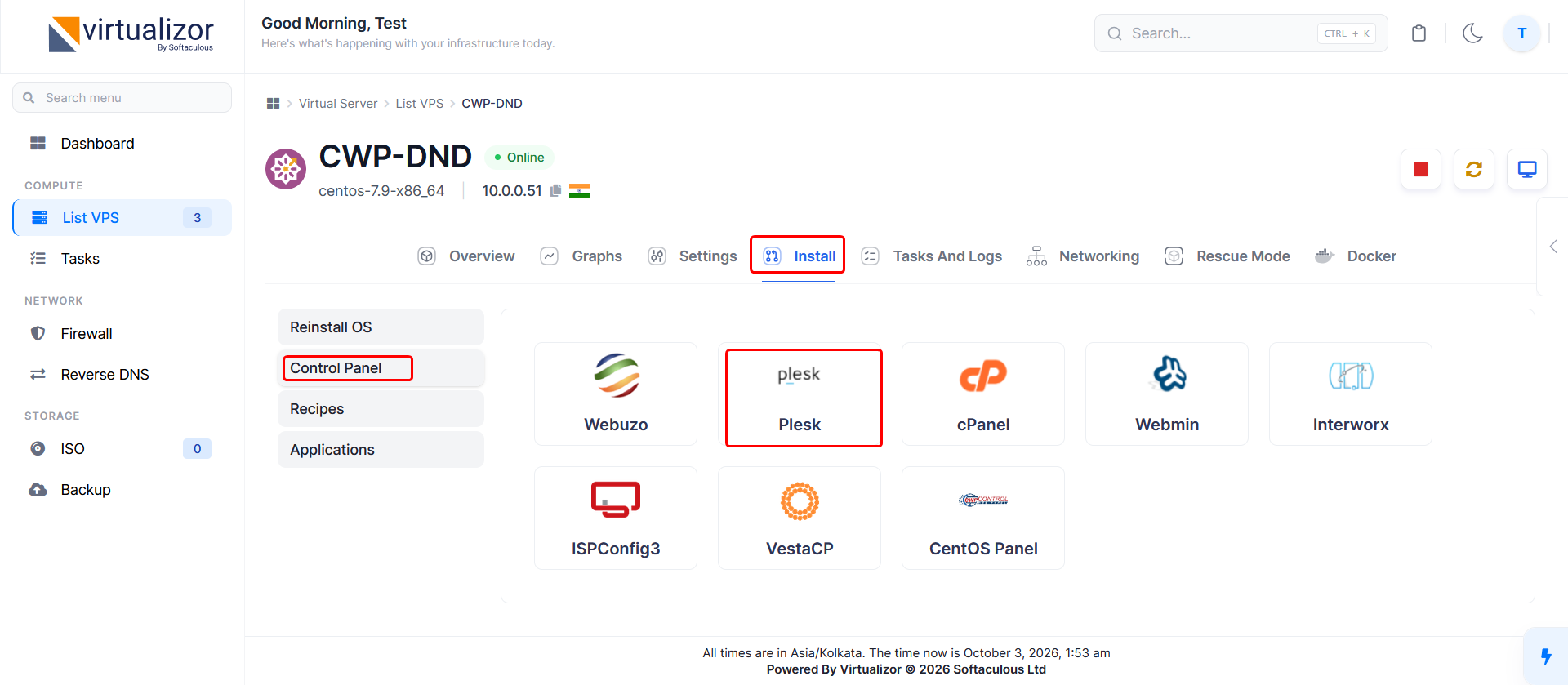The width and height of the screenshot is (1568, 685).
Task: Open the clipboard icon in header
Action: point(1419,33)
